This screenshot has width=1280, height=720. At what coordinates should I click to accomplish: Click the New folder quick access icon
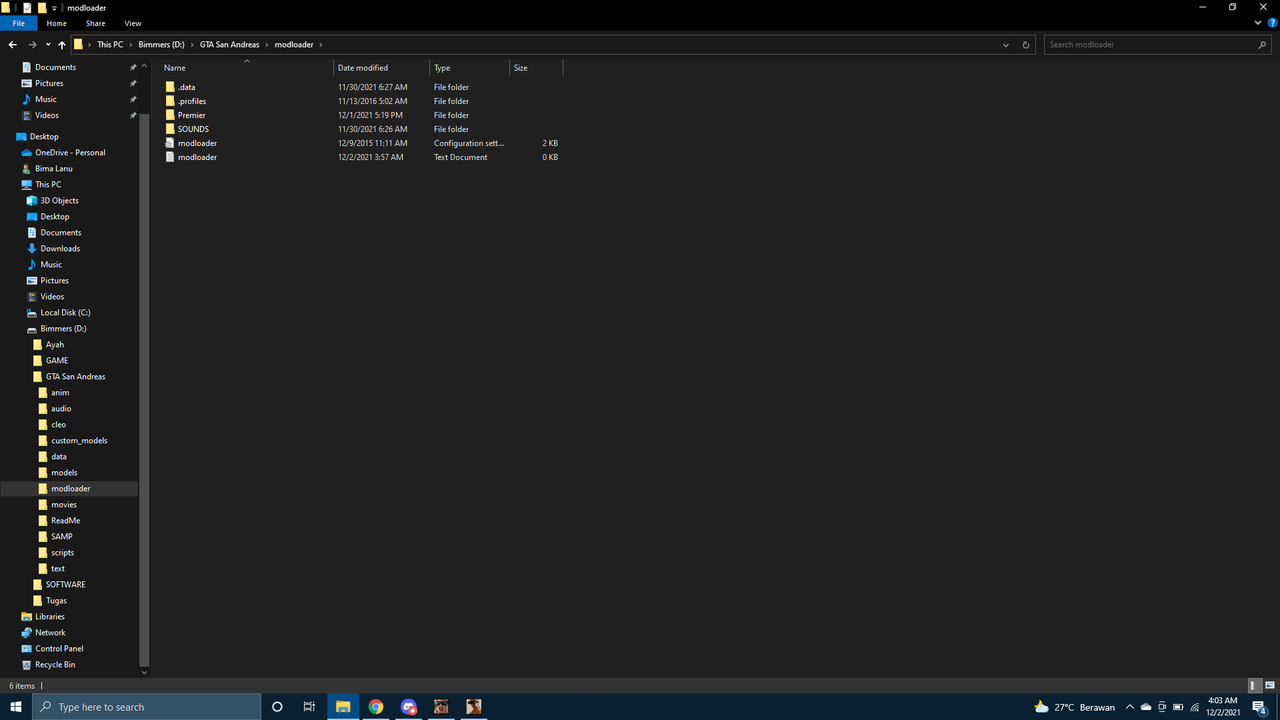[x=42, y=7]
